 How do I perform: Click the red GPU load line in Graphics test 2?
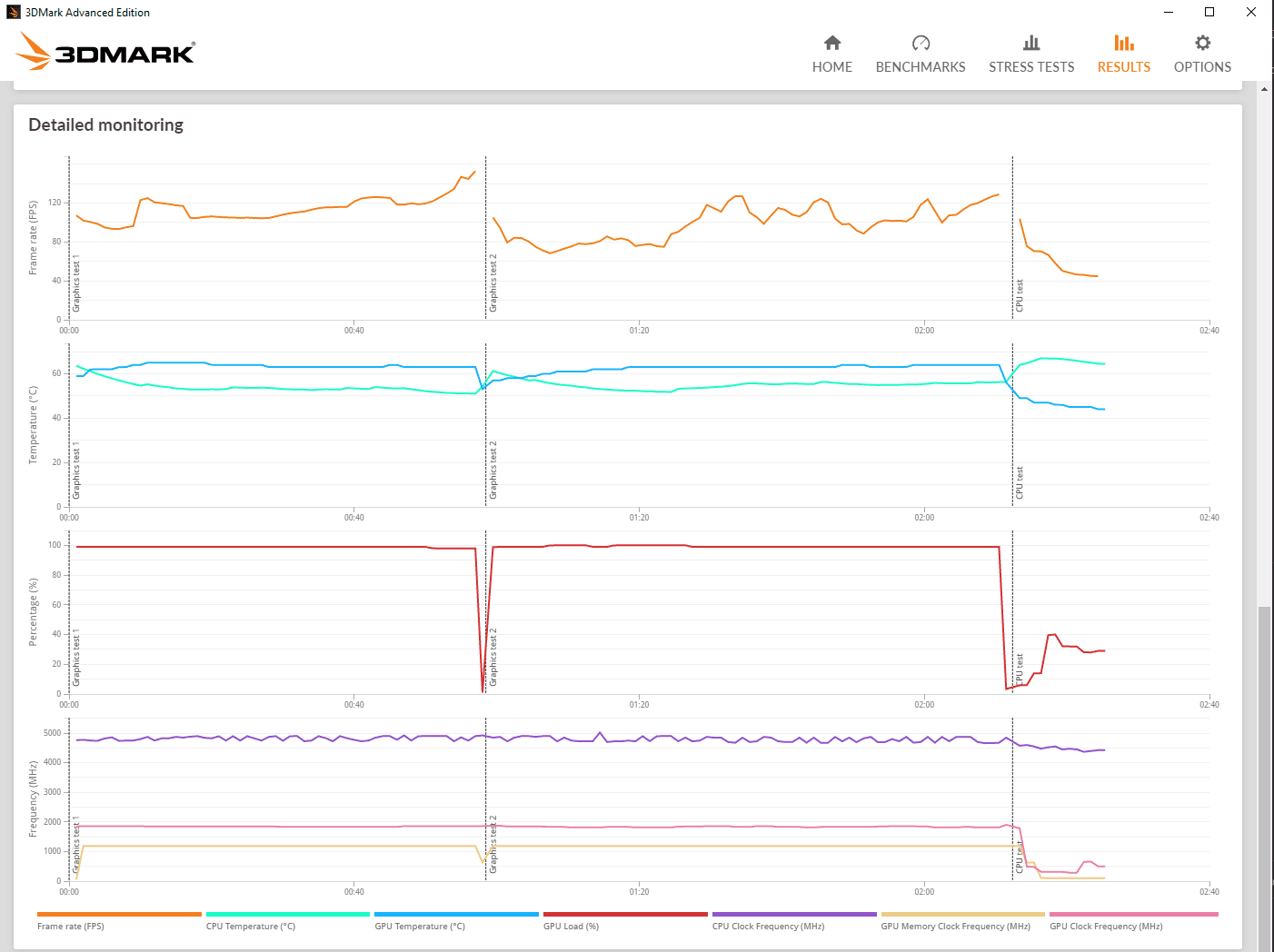[745, 547]
